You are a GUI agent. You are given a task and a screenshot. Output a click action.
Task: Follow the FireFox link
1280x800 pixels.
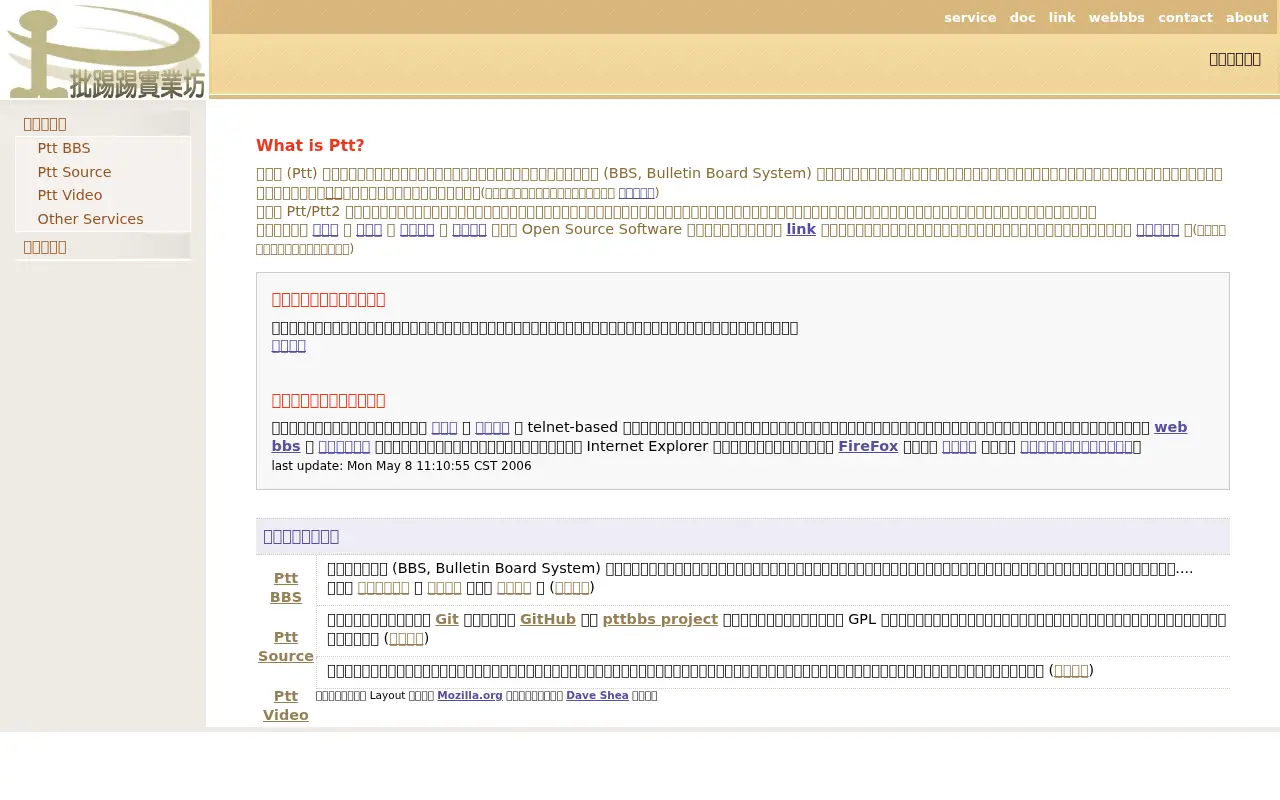(x=868, y=446)
